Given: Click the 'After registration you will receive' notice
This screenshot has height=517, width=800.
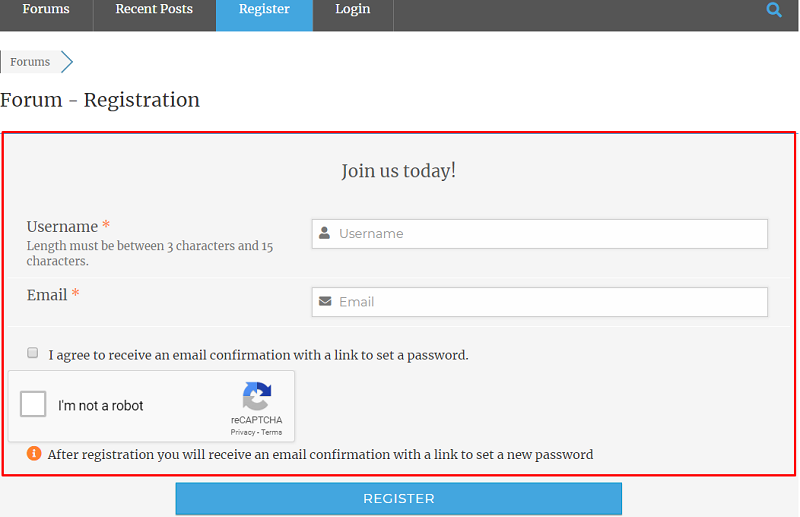Looking at the screenshot, I should click(x=320, y=454).
